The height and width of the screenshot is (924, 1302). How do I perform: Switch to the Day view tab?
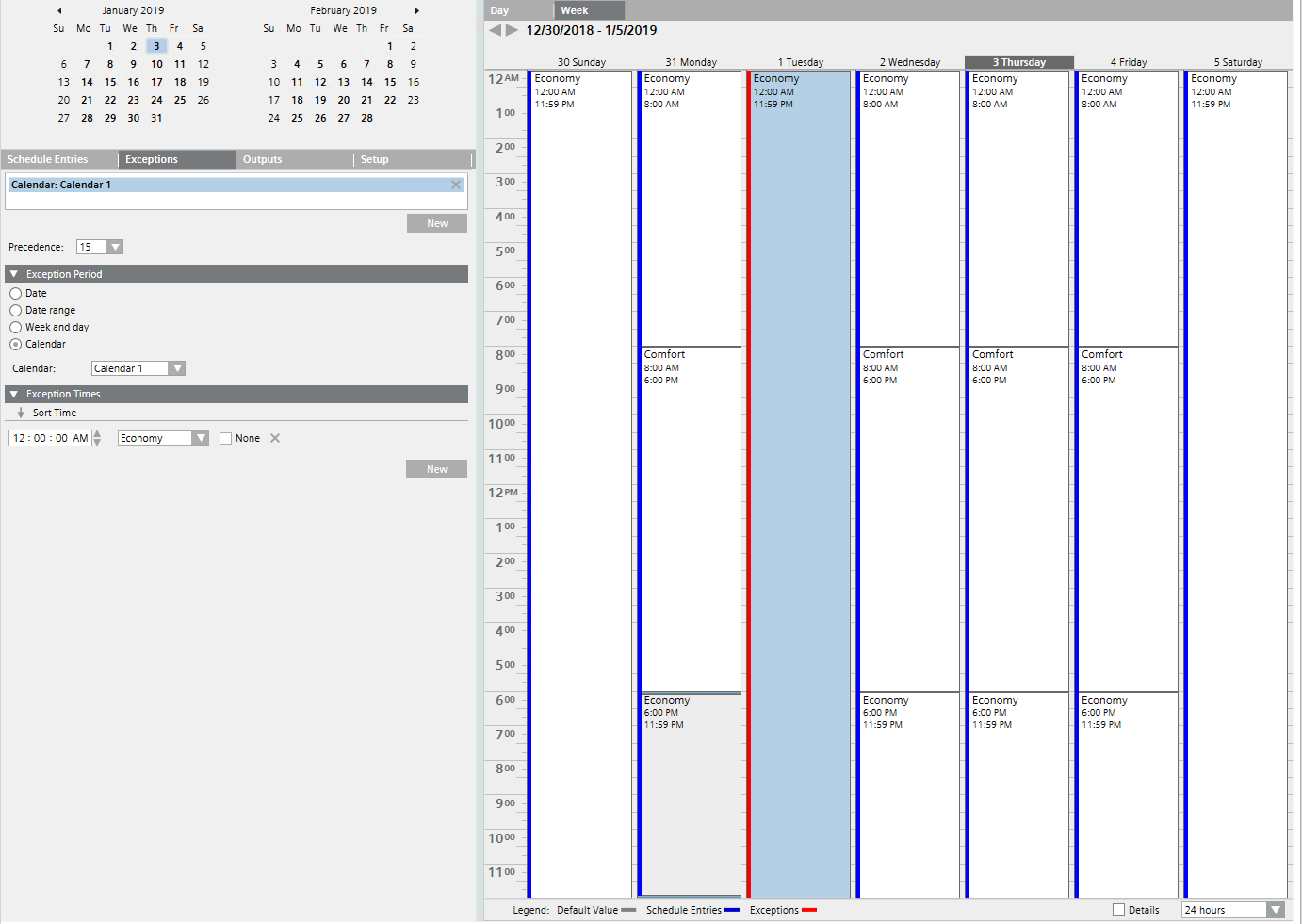499,9
